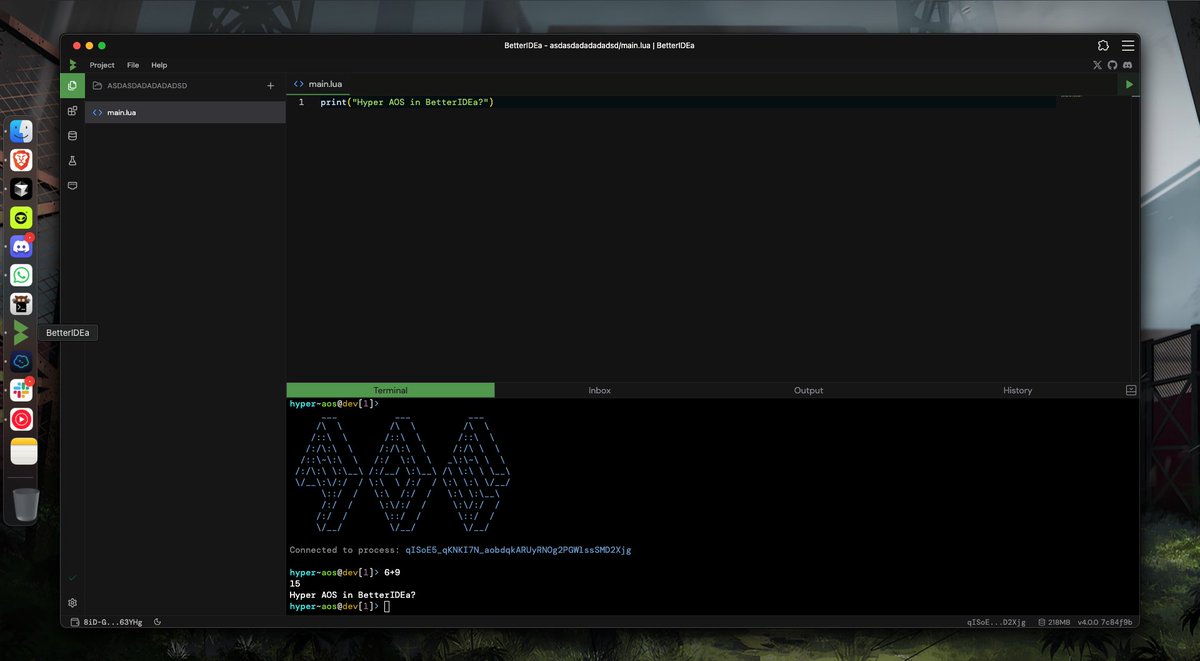Open WhatsApp from the Dock
This screenshot has width=1200, height=661.
pos(21,275)
